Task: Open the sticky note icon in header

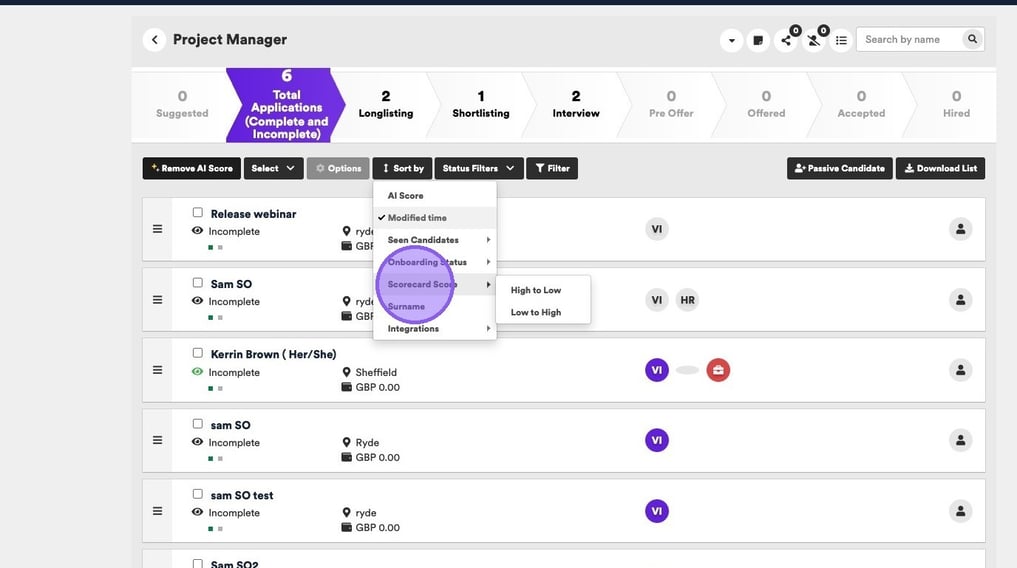Action: [x=758, y=41]
